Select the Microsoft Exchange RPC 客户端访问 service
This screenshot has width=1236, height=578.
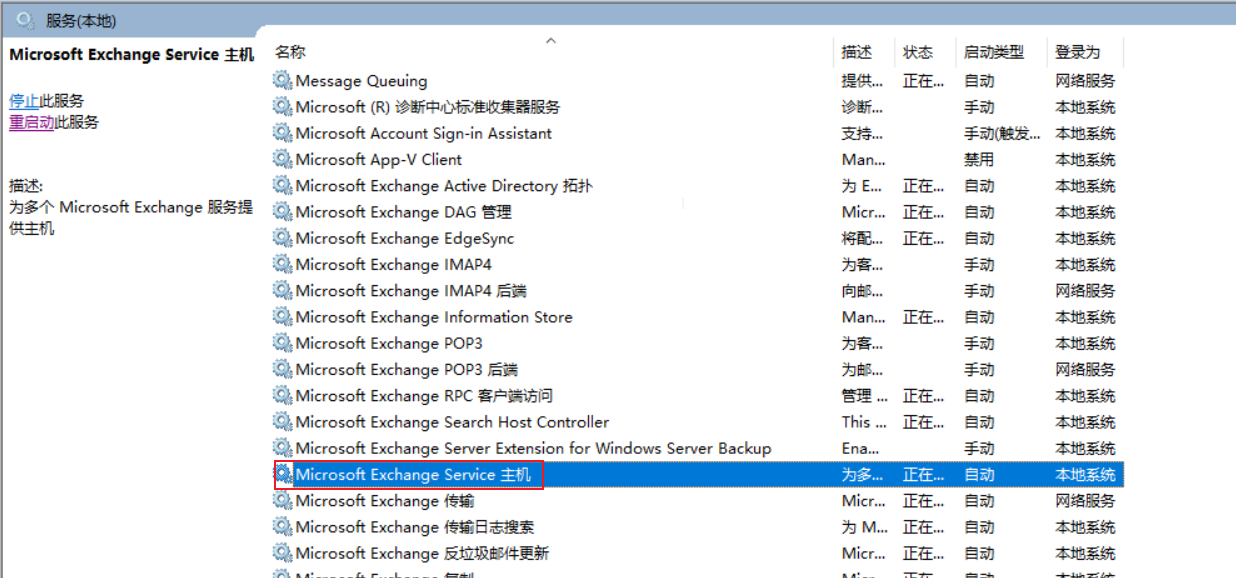pos(424,396)
